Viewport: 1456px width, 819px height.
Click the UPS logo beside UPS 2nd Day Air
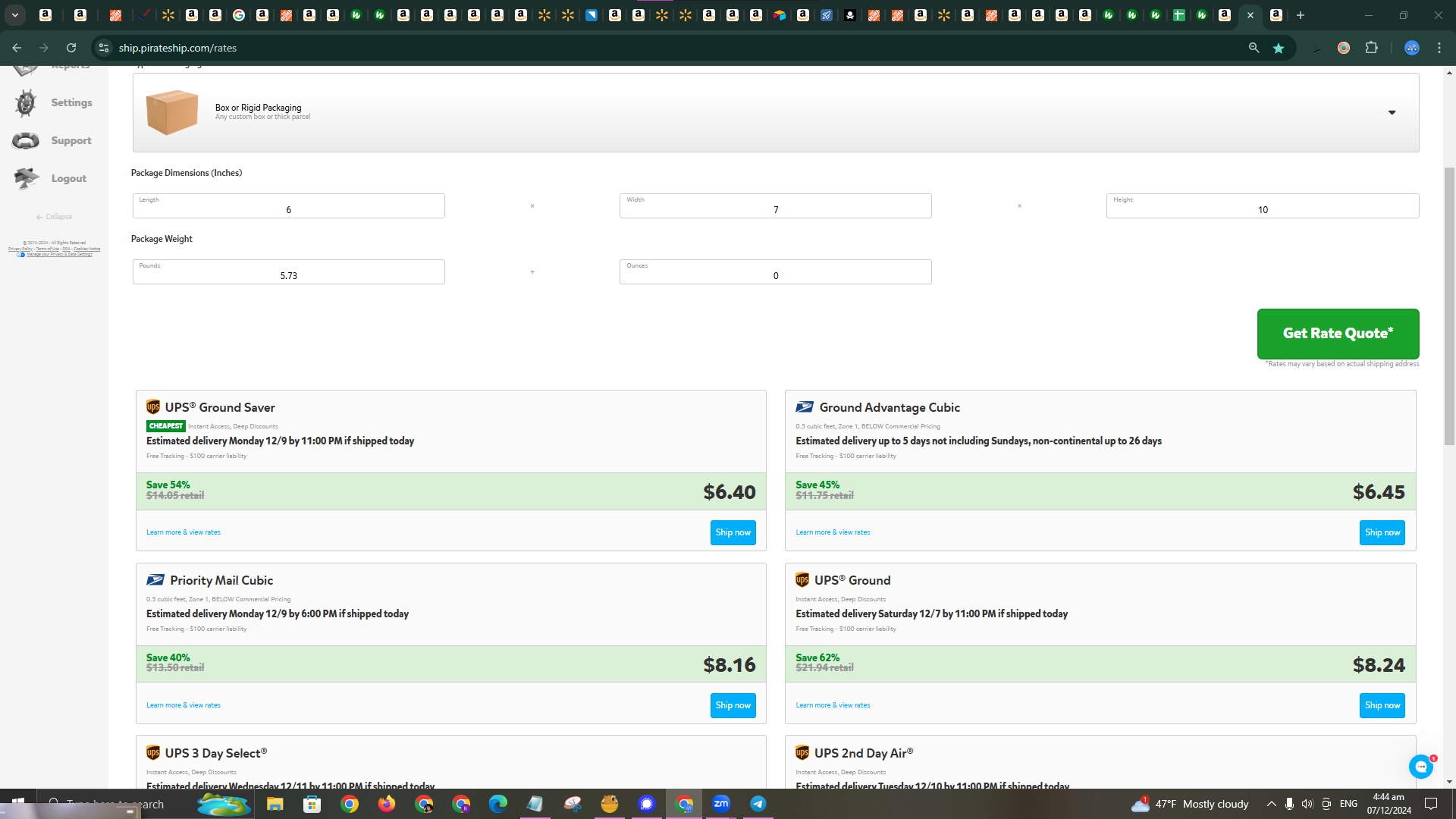click(802, 753)
